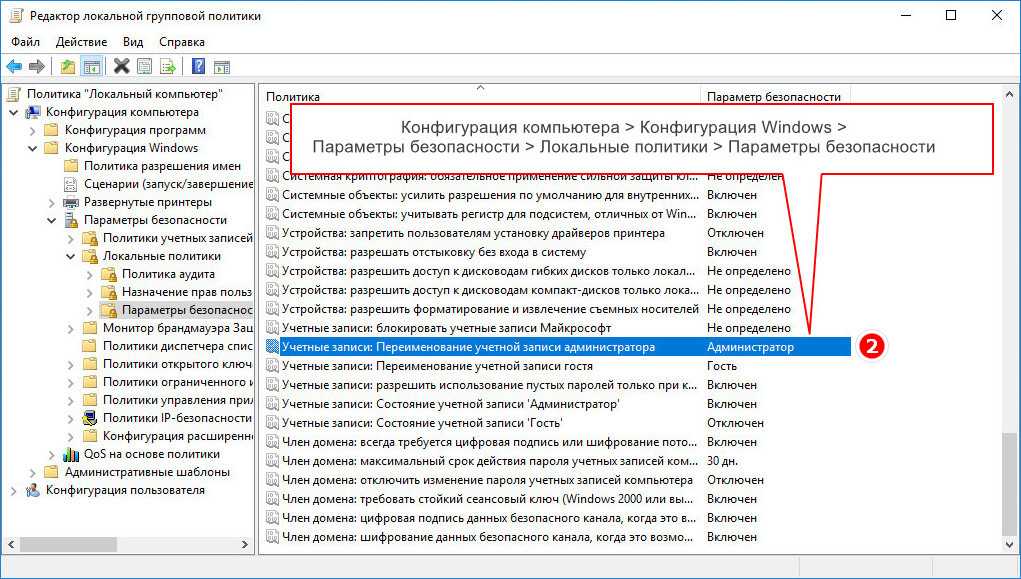Expand the 'Административные шаблоны' node

(x=33, y=472)
